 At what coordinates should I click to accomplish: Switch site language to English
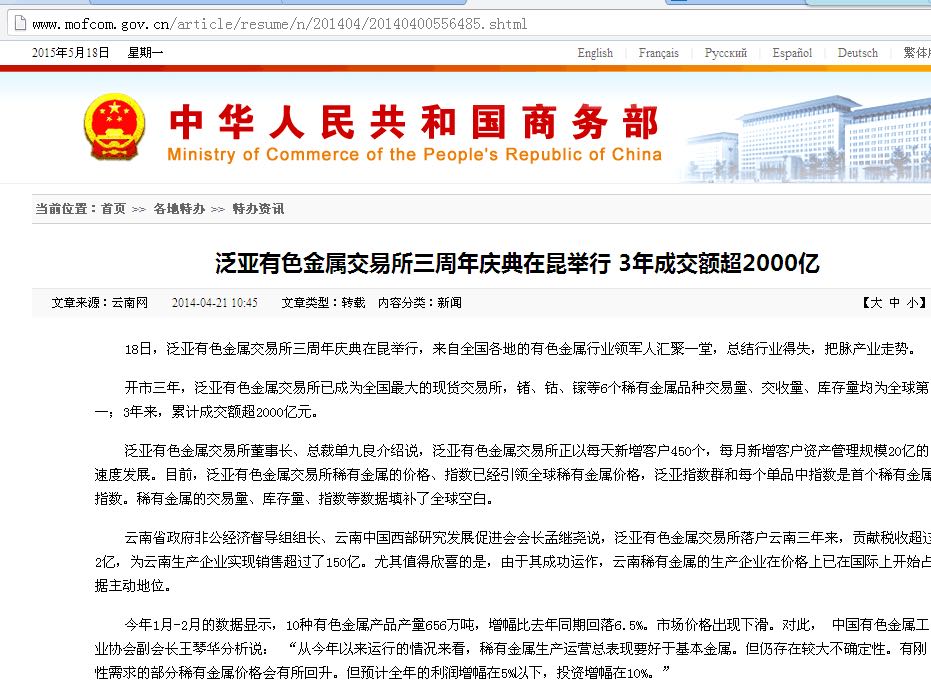(x=595, y=53)
